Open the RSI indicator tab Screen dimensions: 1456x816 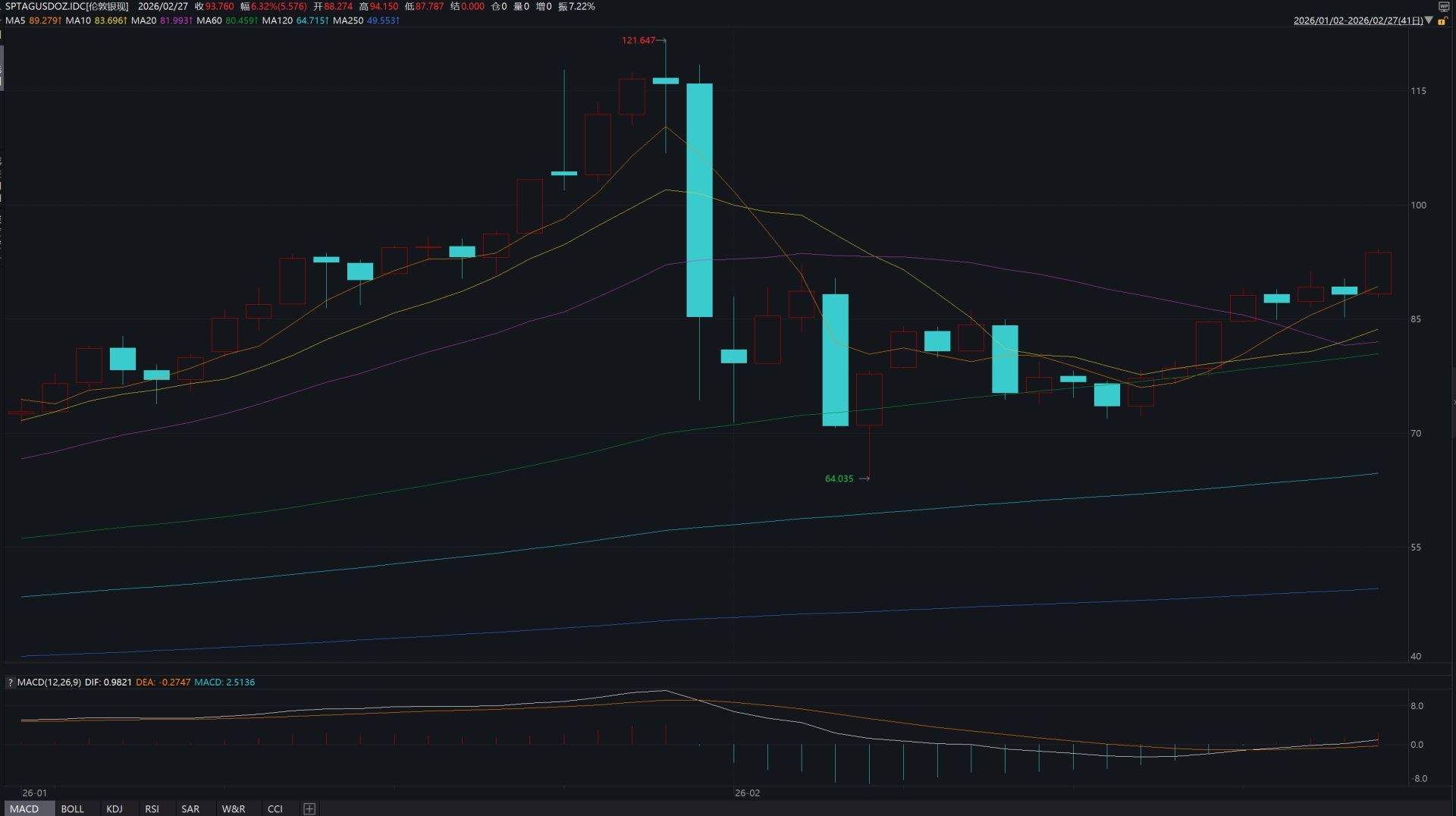coord(152,808)
